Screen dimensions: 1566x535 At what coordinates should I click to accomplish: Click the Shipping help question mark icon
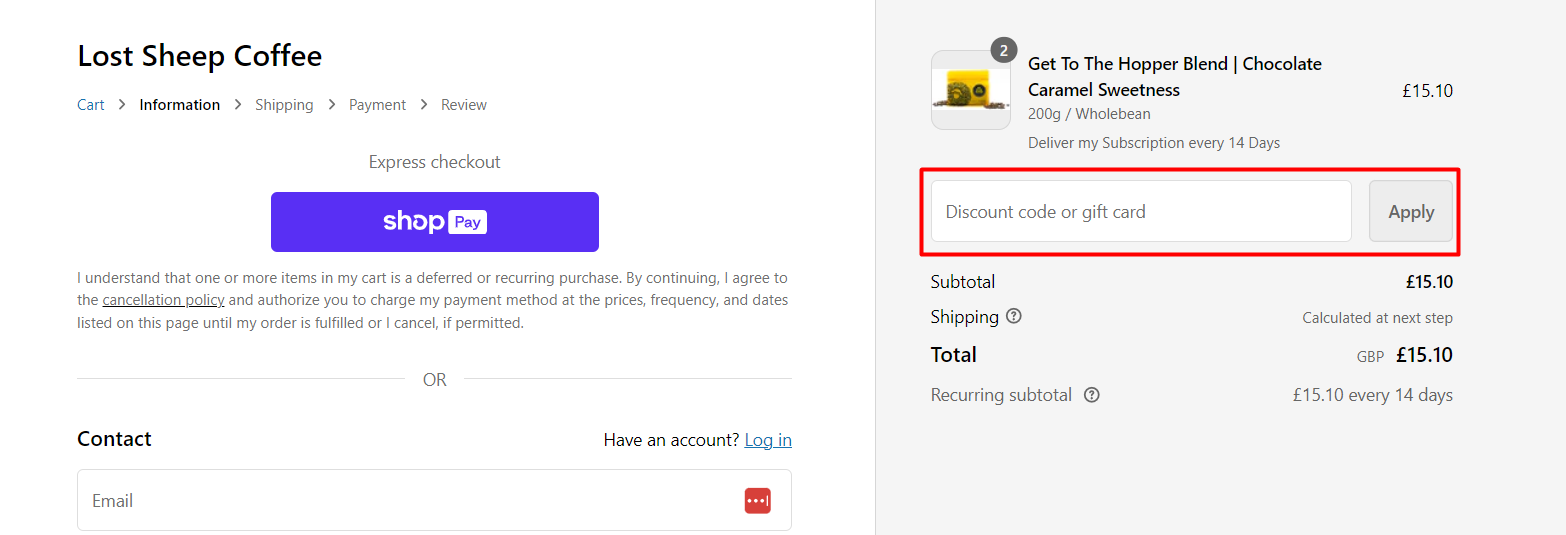(1014, 317)
